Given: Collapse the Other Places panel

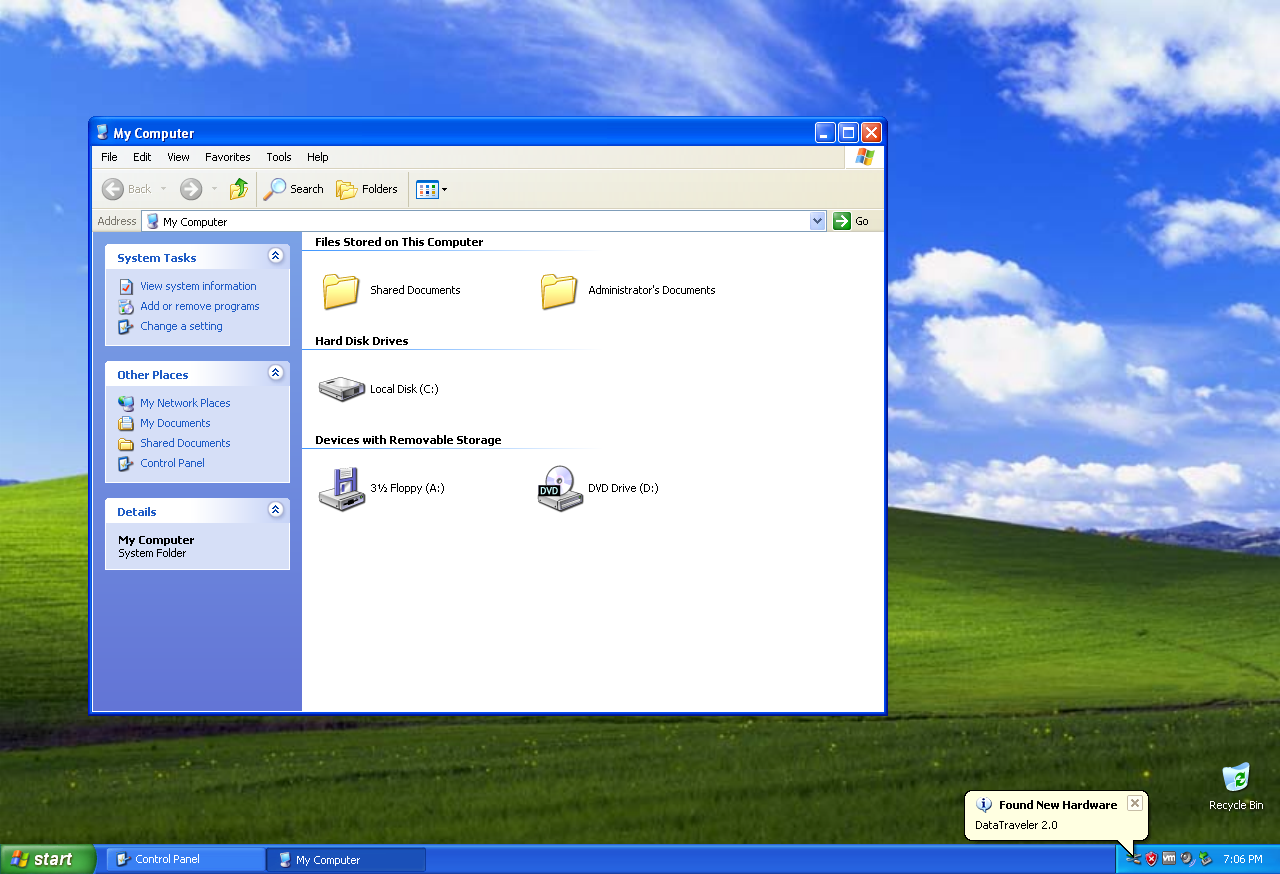Looking at the screenshot, I should pos(276,373).
